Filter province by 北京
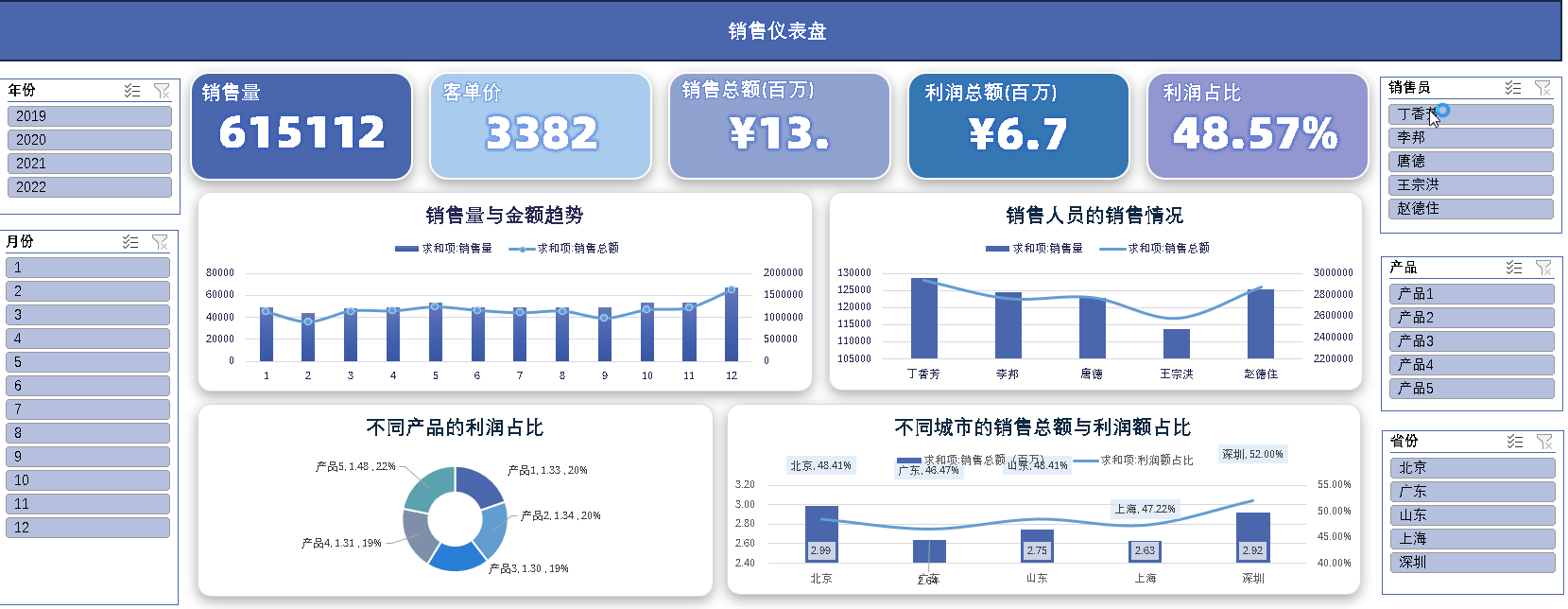The height and width of the screenshot is (609, 1568). pyautogui.click(x=1473, y=468)
